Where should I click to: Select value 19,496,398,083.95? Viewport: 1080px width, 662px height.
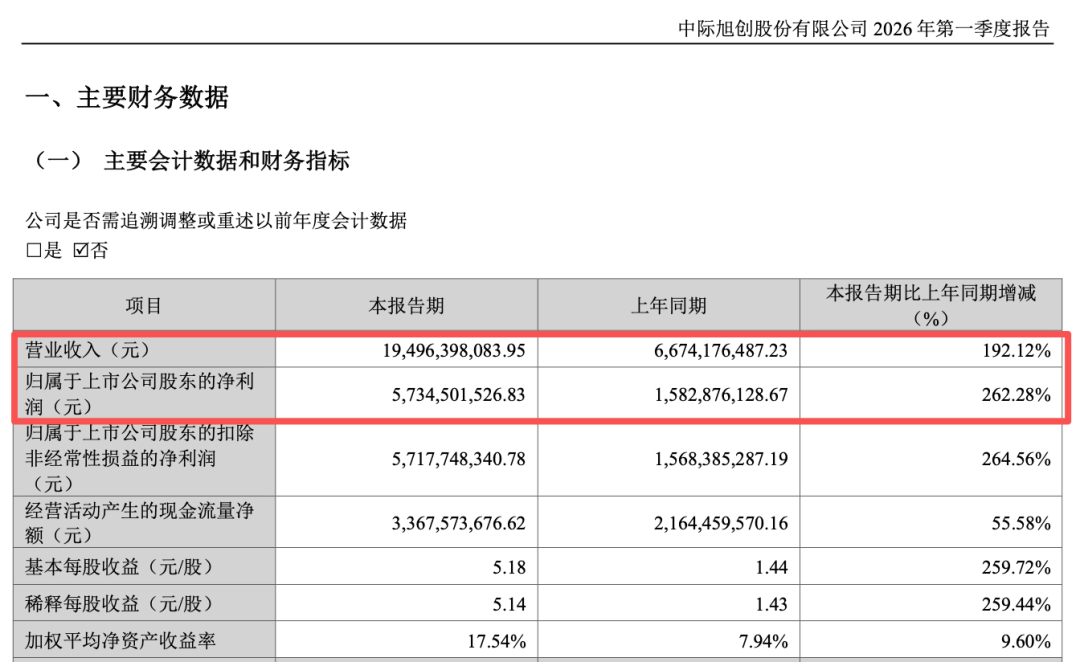(x=454, y=351)
